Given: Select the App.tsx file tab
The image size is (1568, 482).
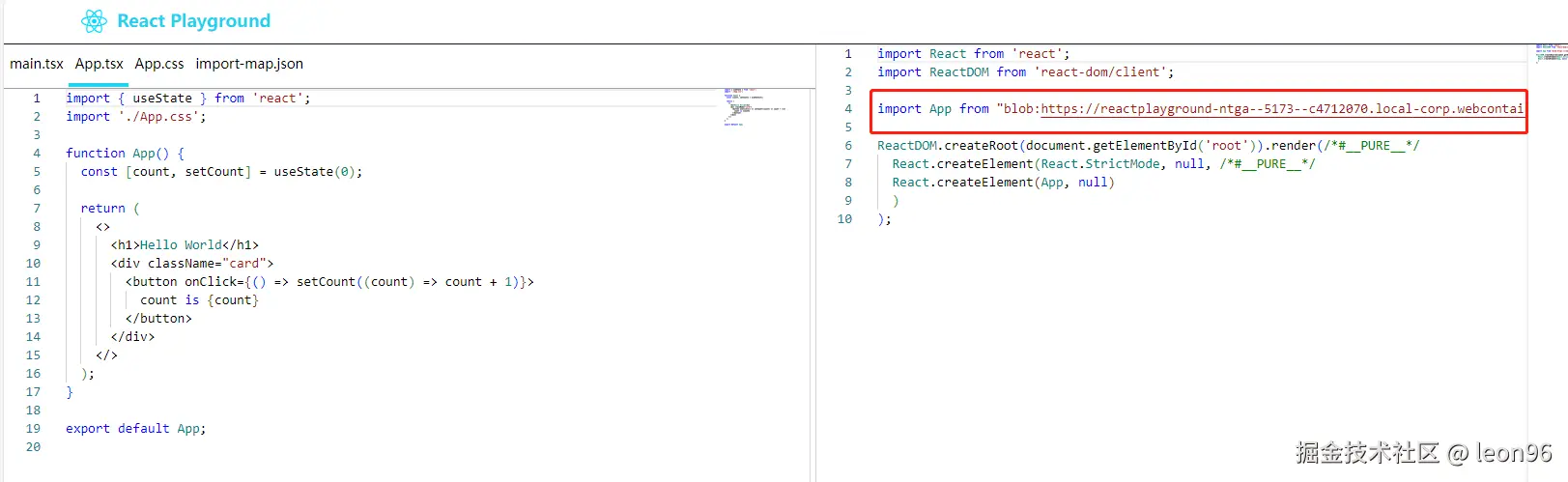Looking at the screenshot, I should click(100, 64).
